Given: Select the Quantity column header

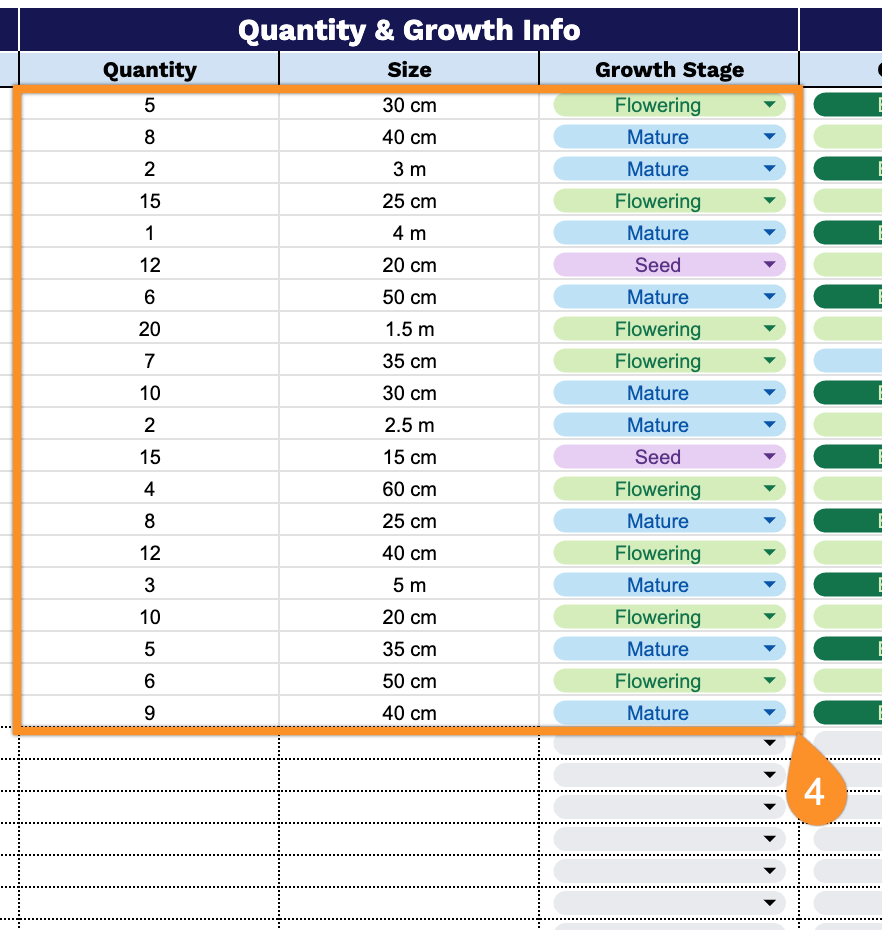Looking at the screenshot, I should coord(150,69).
